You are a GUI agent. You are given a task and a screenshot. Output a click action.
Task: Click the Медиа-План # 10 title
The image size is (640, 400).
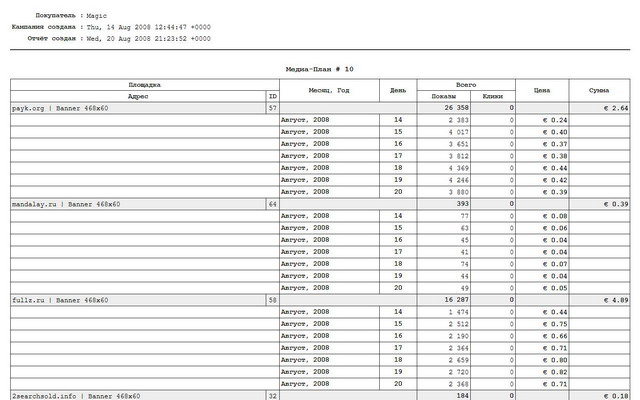(320, 70)
